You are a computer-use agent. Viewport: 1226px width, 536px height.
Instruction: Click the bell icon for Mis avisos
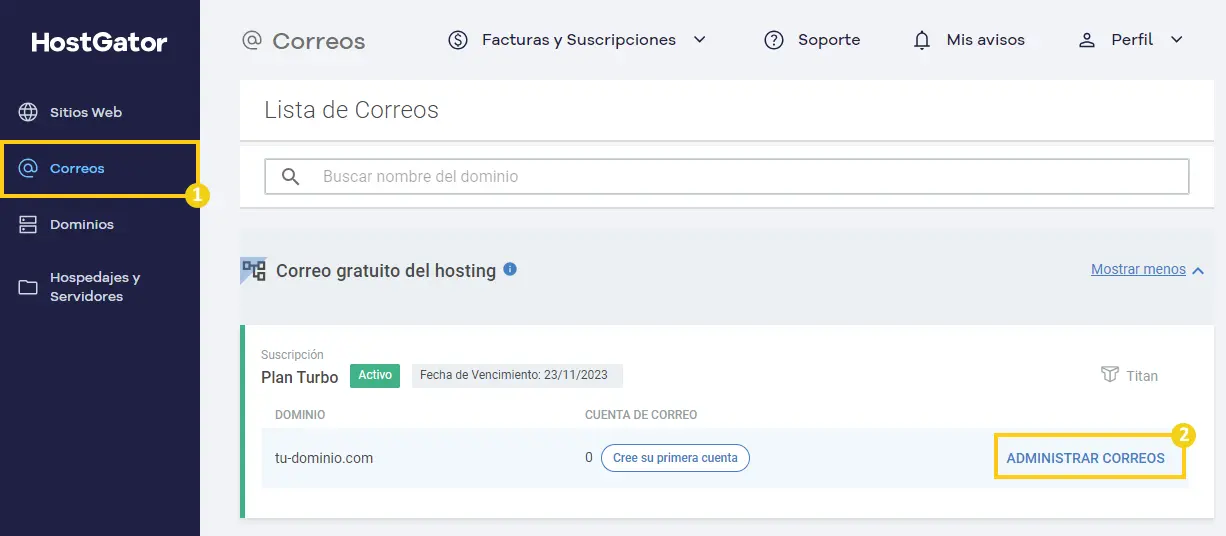pos(922,41)
